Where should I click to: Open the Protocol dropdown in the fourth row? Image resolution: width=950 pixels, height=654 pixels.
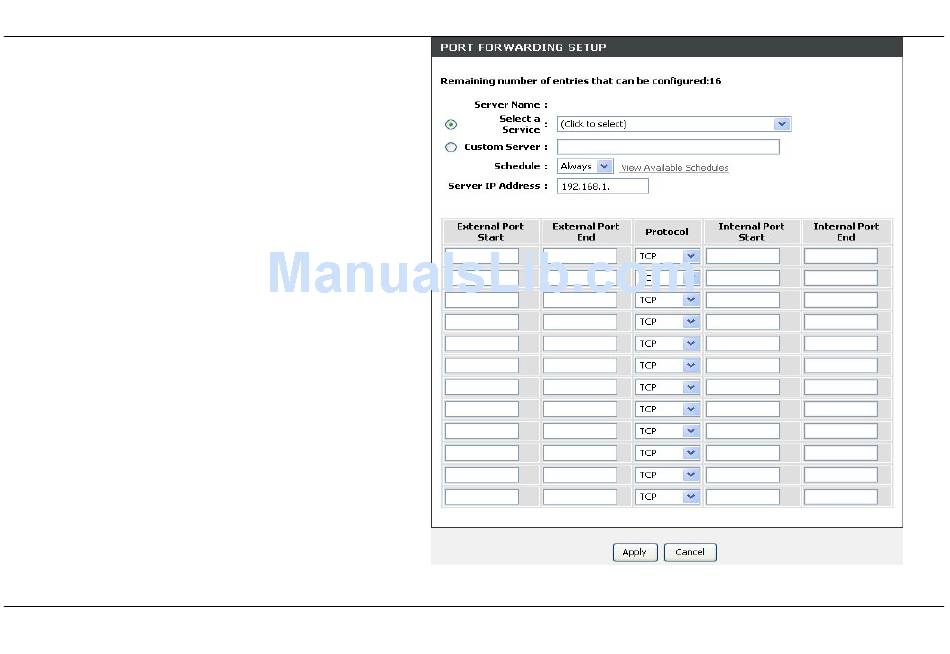667,322
